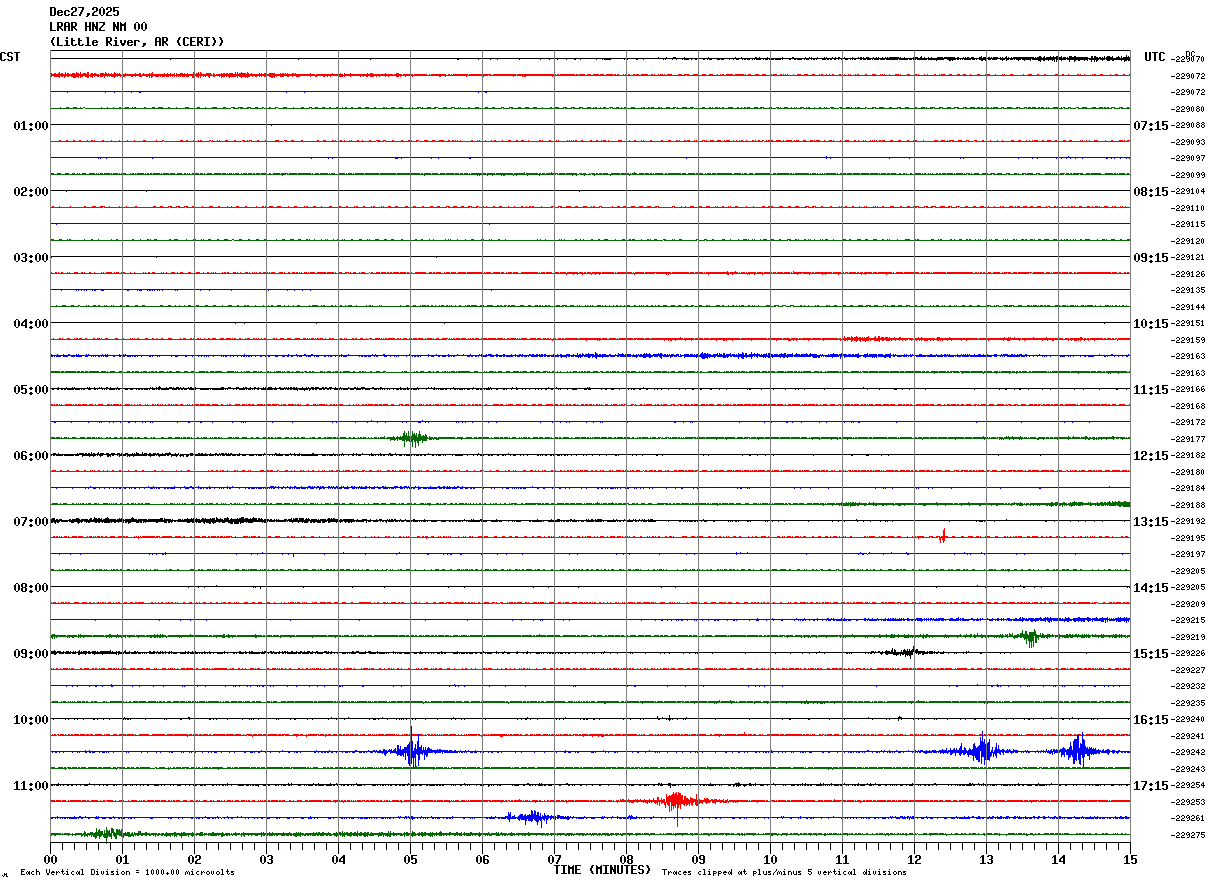
Task: Click the blue burst at minute 13 on the 10:30 trace
Action: click(x=982, y=750)
